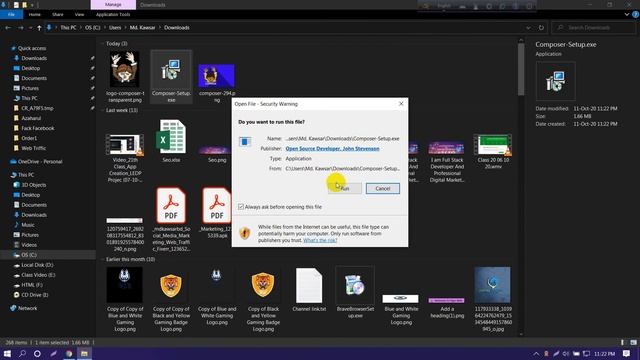Open the What's the risk link
The height and width of the screenshot is (360, 640).
point(320,240)
